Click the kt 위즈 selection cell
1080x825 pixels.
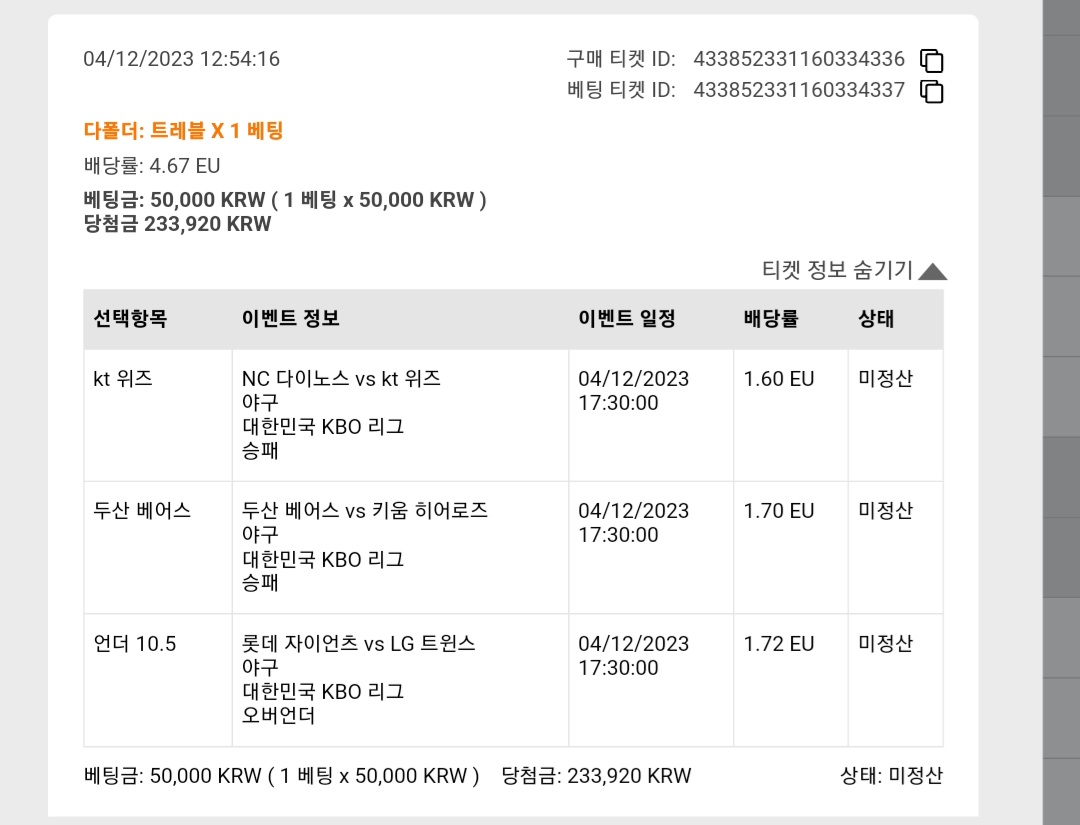coord(158,415)
